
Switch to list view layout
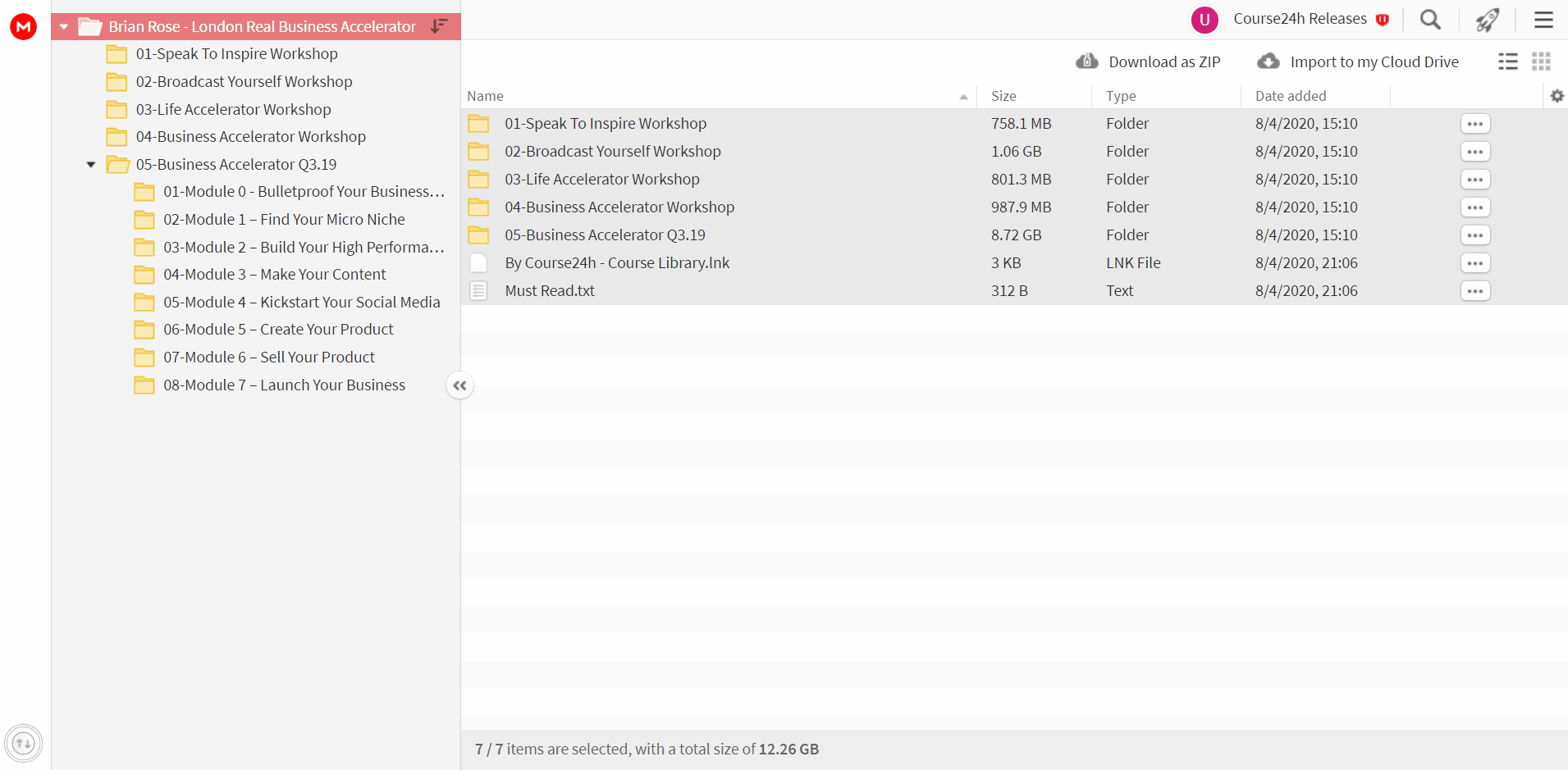click(1508, 62)
